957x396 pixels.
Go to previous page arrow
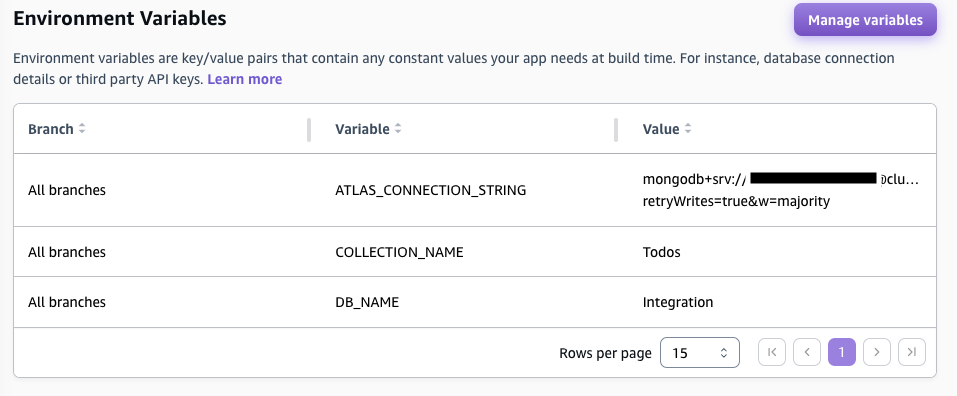pos(807,352)
